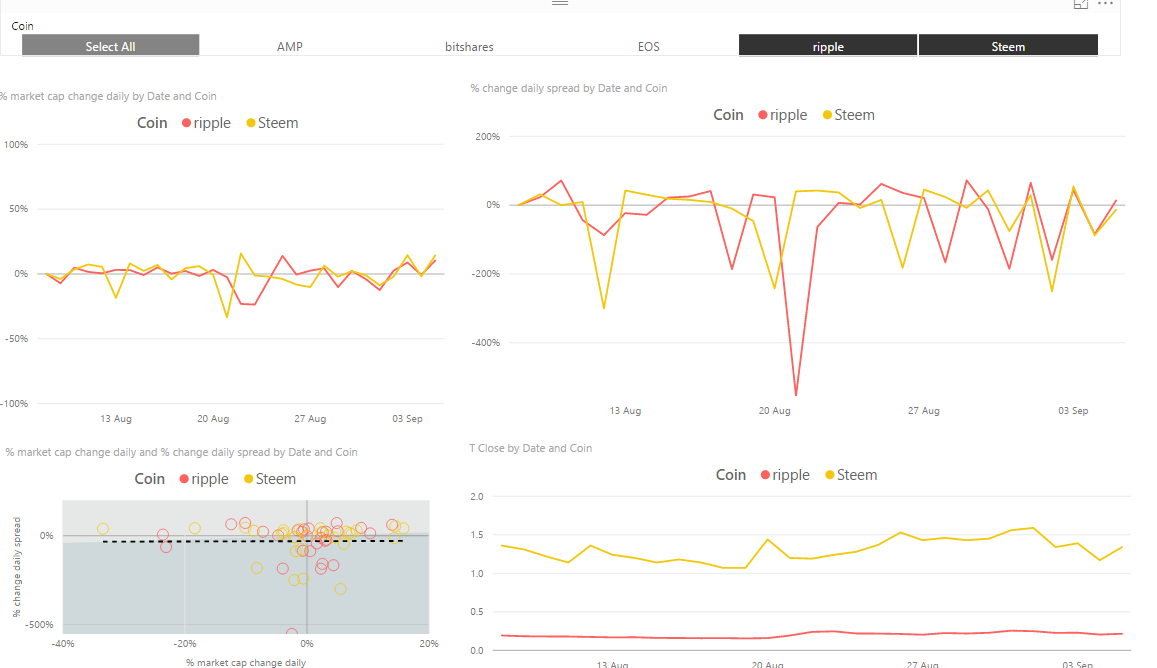Toggle the Select All slicer button
The height and width of the screenshot is (668, 1157).
[x=110, y=46]
